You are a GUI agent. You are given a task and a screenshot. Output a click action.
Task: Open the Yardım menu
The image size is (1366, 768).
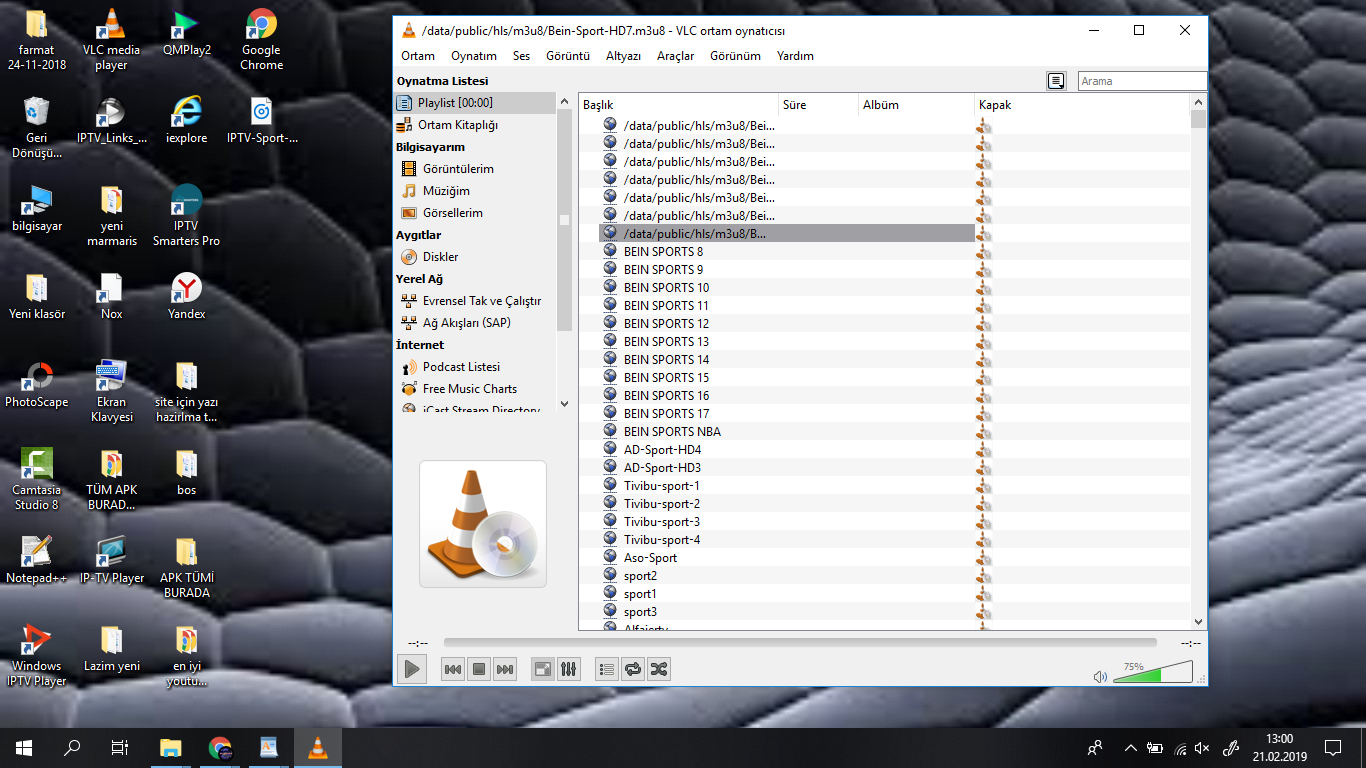(x=795, y=56)
